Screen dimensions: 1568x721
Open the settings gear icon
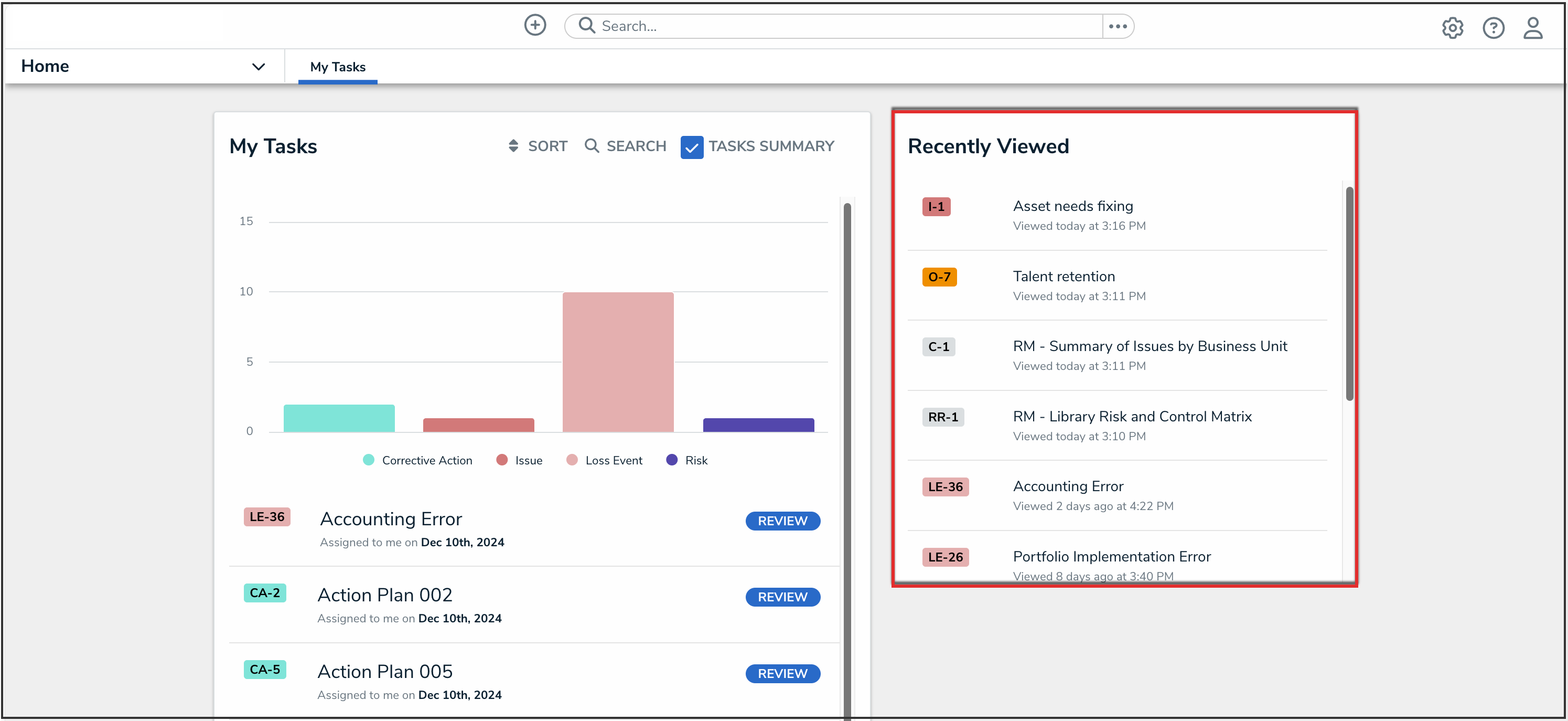pyautogui.click(x=1452, y=27)
